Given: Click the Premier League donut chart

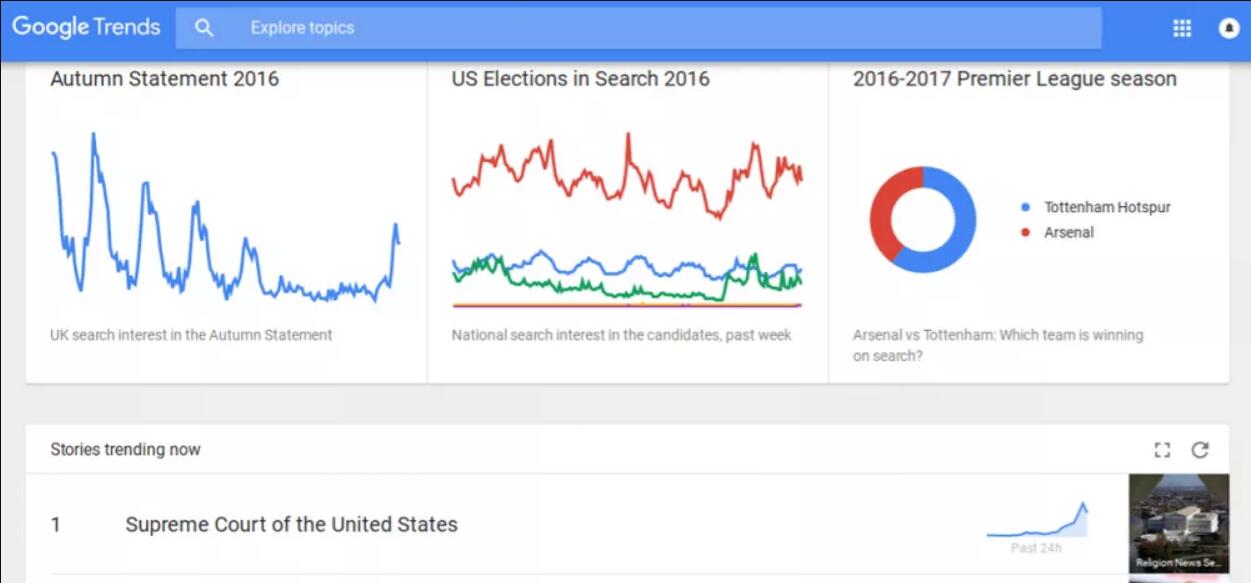Looking at the screenshot, I should (x=922, y=220).
